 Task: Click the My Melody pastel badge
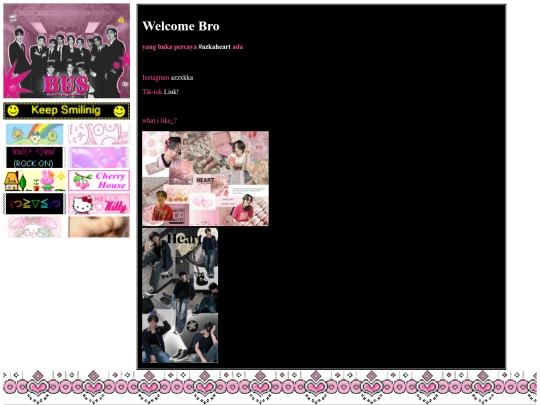tap(34, 227)
